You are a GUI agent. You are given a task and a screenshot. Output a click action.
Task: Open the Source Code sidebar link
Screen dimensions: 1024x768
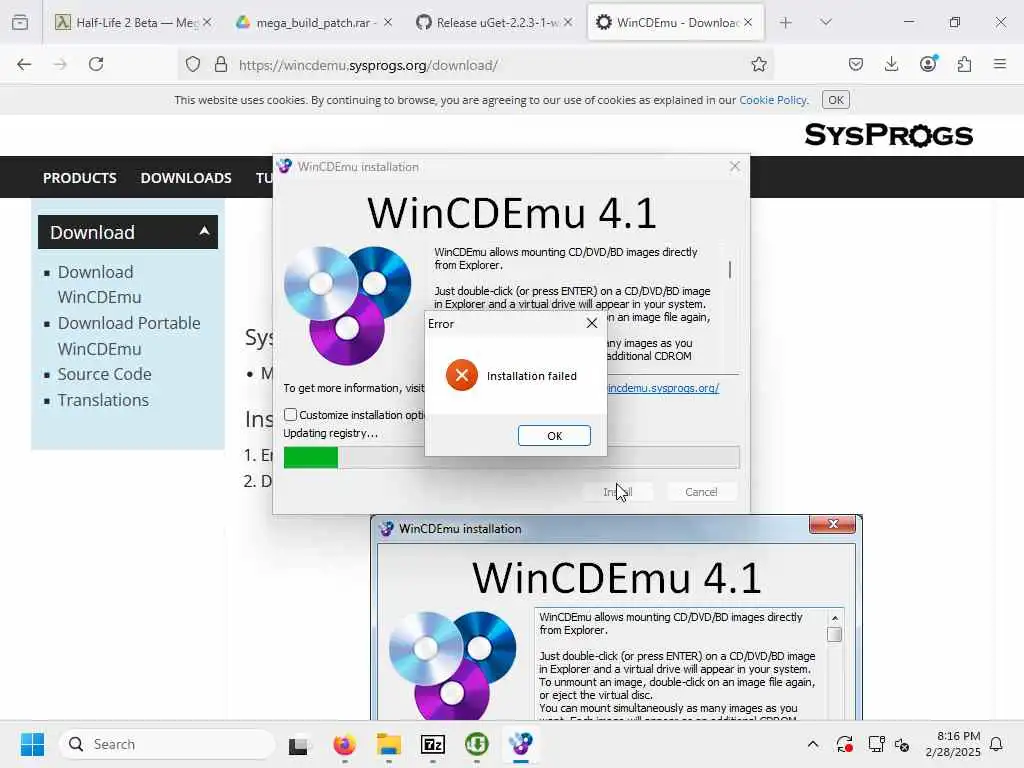coord(104,374)
